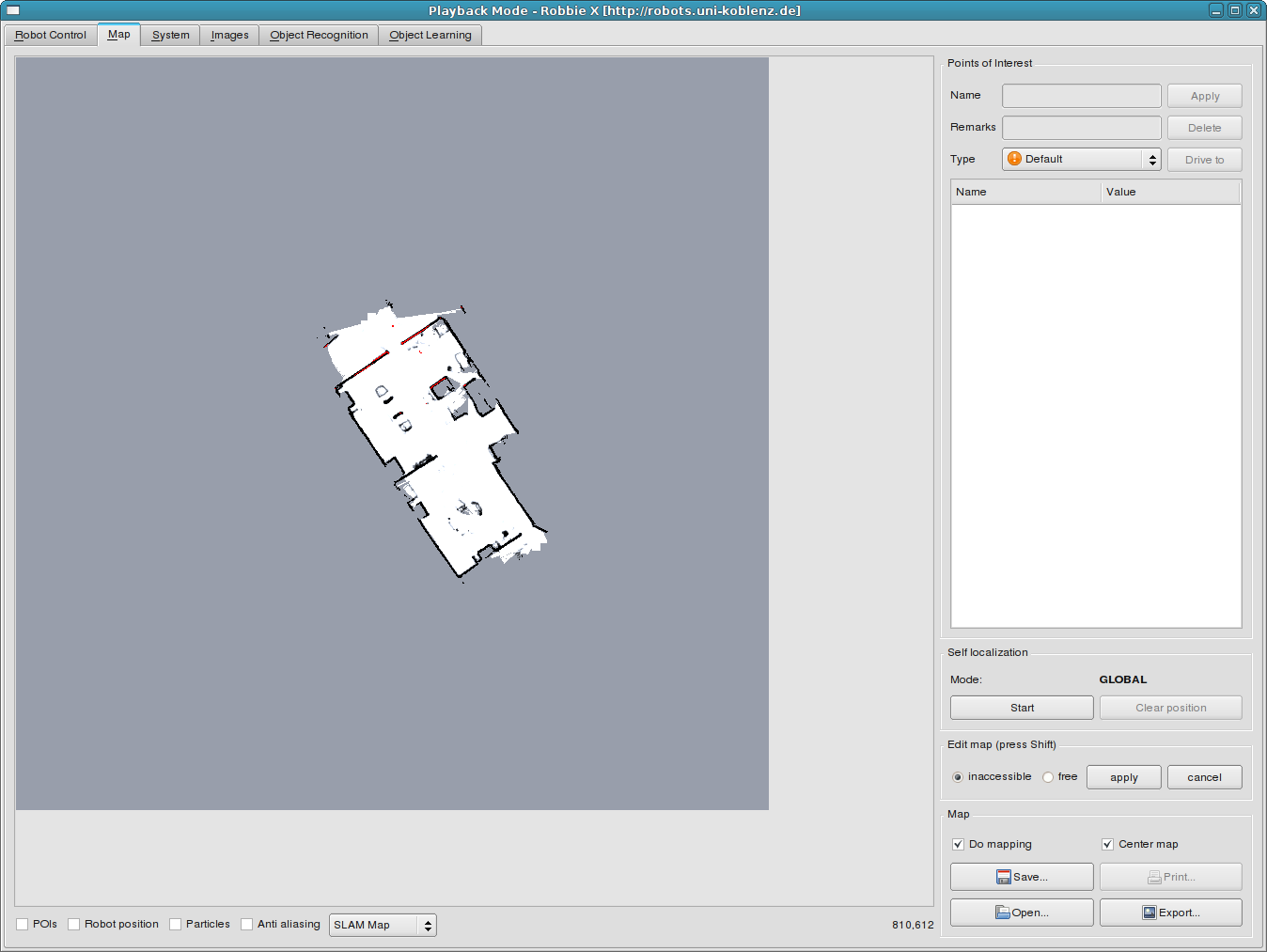Expand the Type Default combo box
Screen dimensions: 1267x952
[x=1081, y=160]
